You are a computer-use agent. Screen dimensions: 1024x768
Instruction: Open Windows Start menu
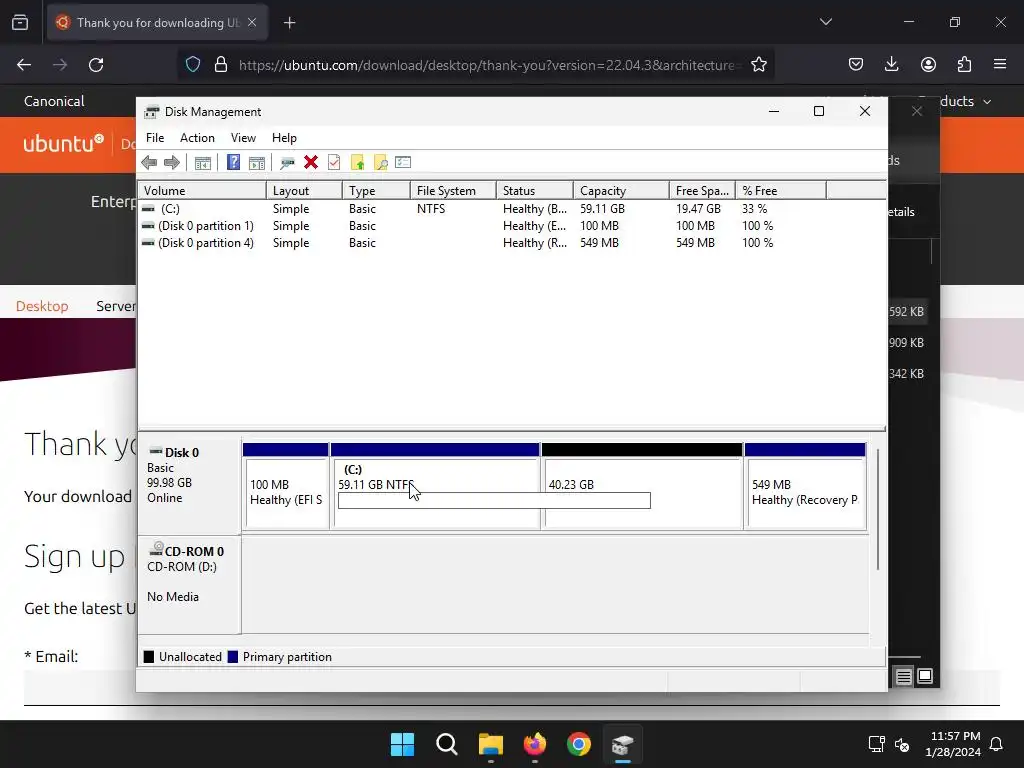click(x=402, y=744)
